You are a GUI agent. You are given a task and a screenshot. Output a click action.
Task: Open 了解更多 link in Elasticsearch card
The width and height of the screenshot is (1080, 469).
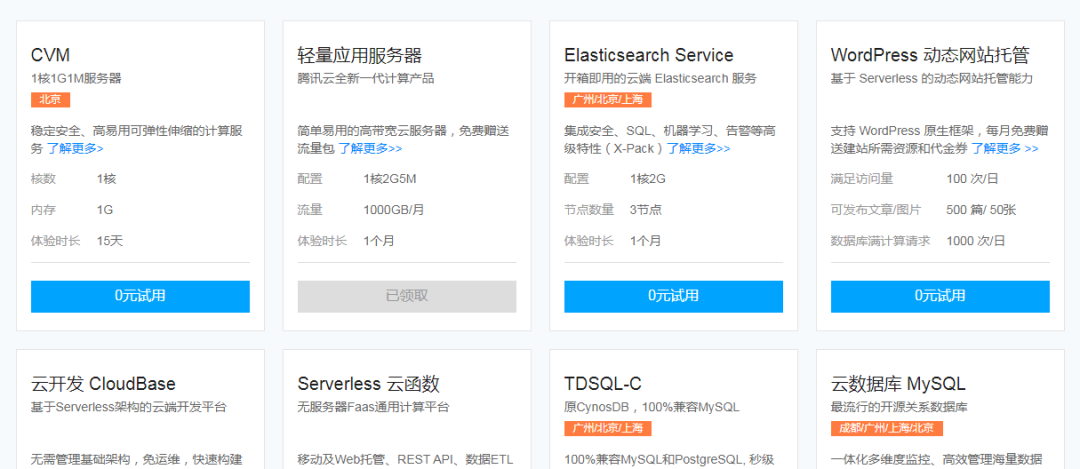[698, 148]
